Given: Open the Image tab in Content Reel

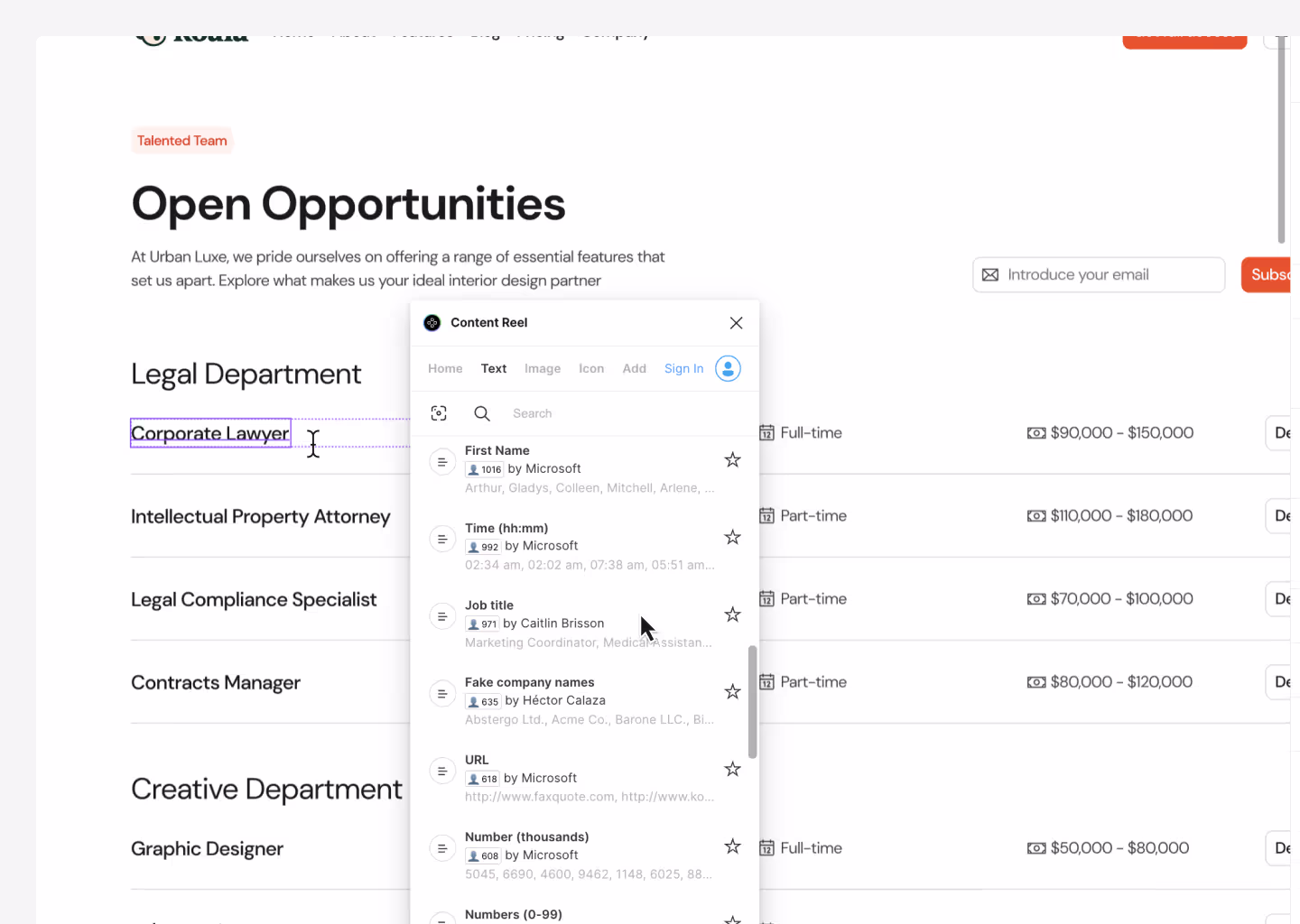Looking at the screenshot, I should [543, 368].
